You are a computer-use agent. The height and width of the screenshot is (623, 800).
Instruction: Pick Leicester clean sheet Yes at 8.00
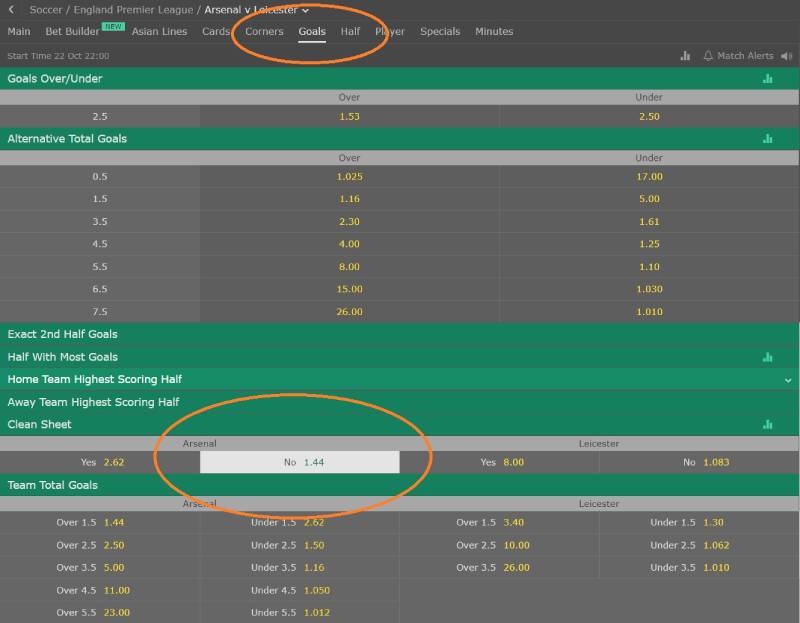[500, 463]
